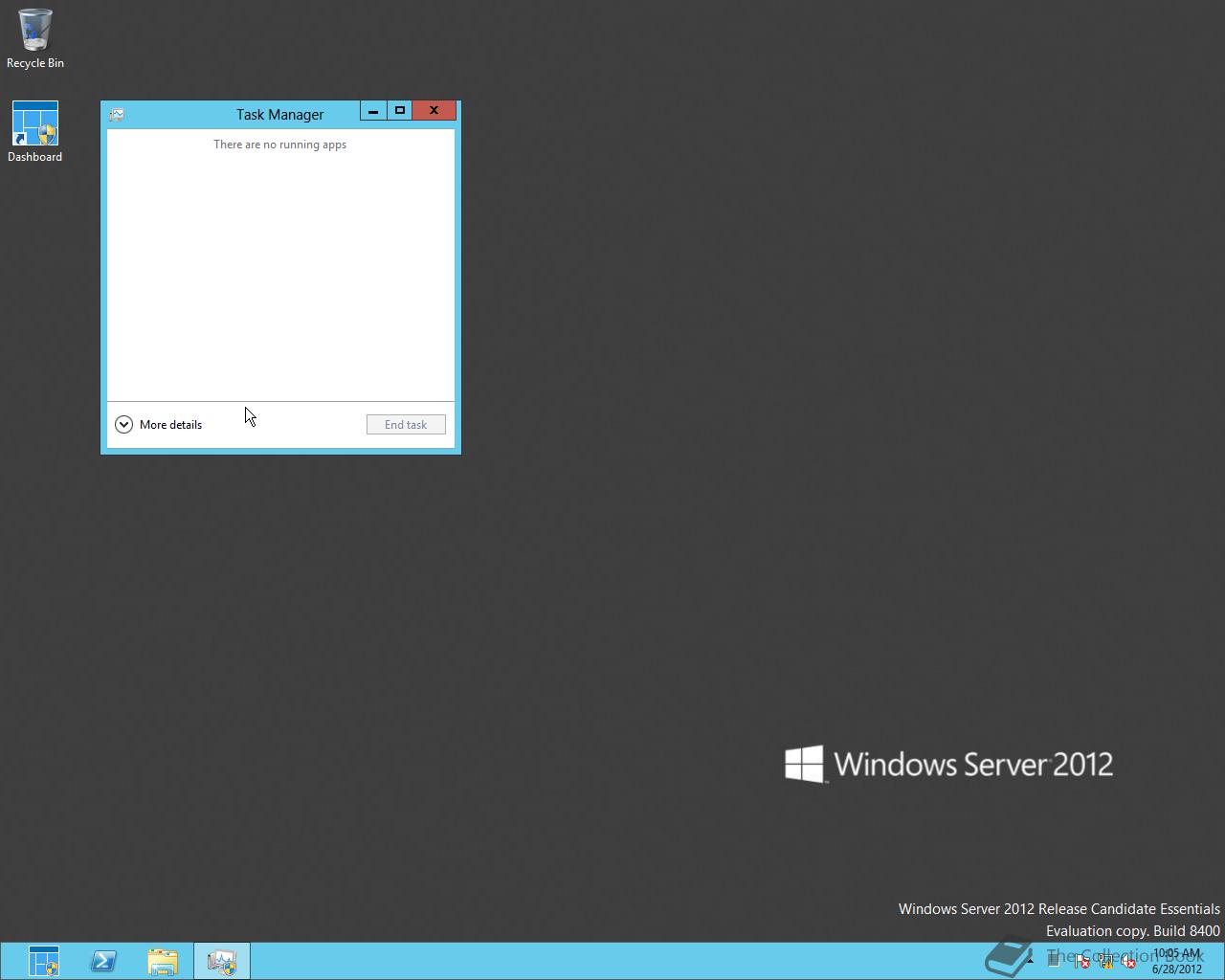Select the Dashboard desktop shortcut
The width and height of the screenshot is (1225, 980).
pos(35,132)
